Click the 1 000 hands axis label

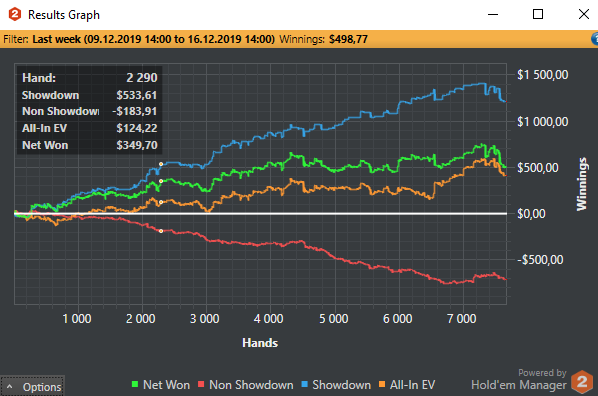click(x=77, y=319)
